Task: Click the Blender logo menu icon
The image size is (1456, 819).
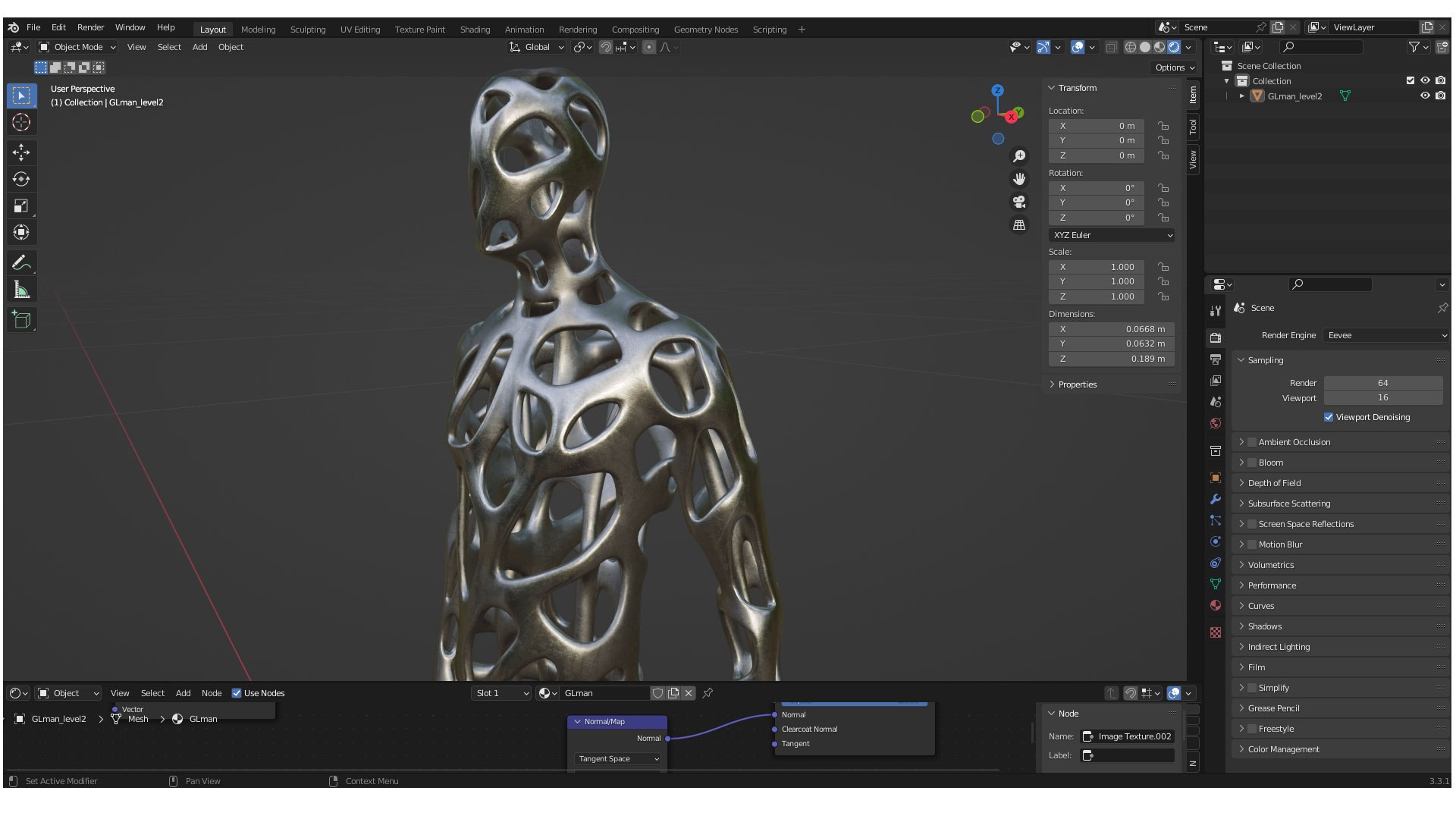Action: (x=14, y=27)
